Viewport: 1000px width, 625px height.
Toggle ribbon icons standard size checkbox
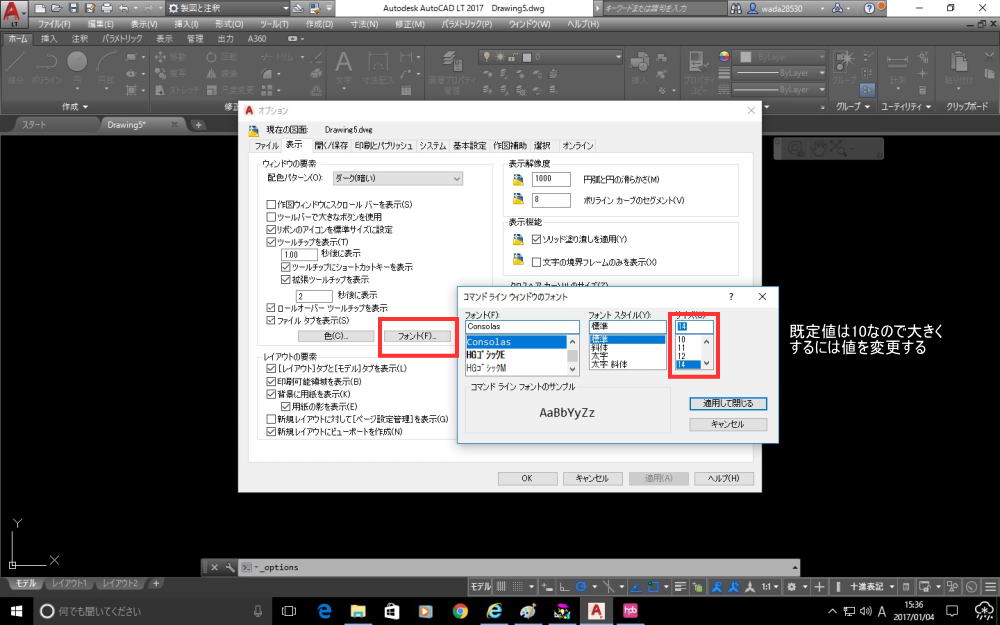pos(271,230)
